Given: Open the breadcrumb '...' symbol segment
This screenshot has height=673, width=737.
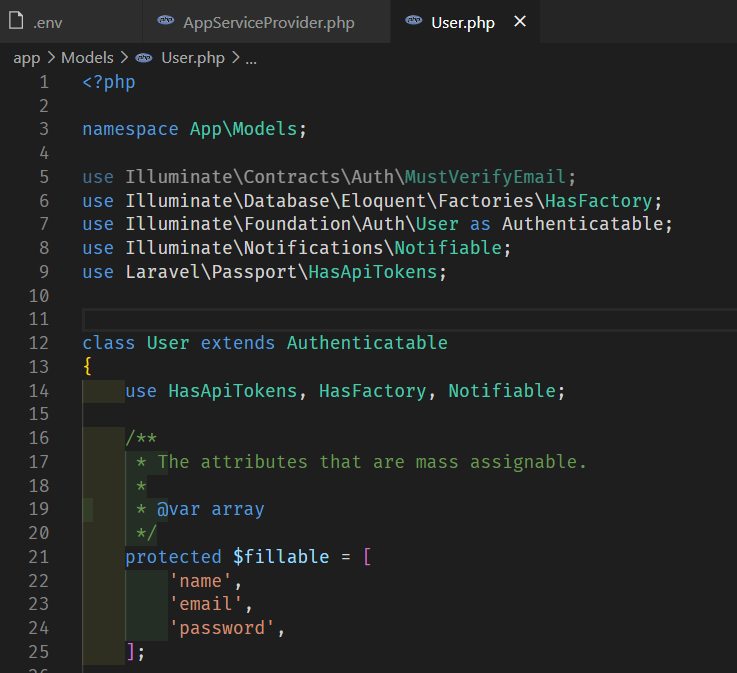Looking at the screenshot, I should click(251, 60).
